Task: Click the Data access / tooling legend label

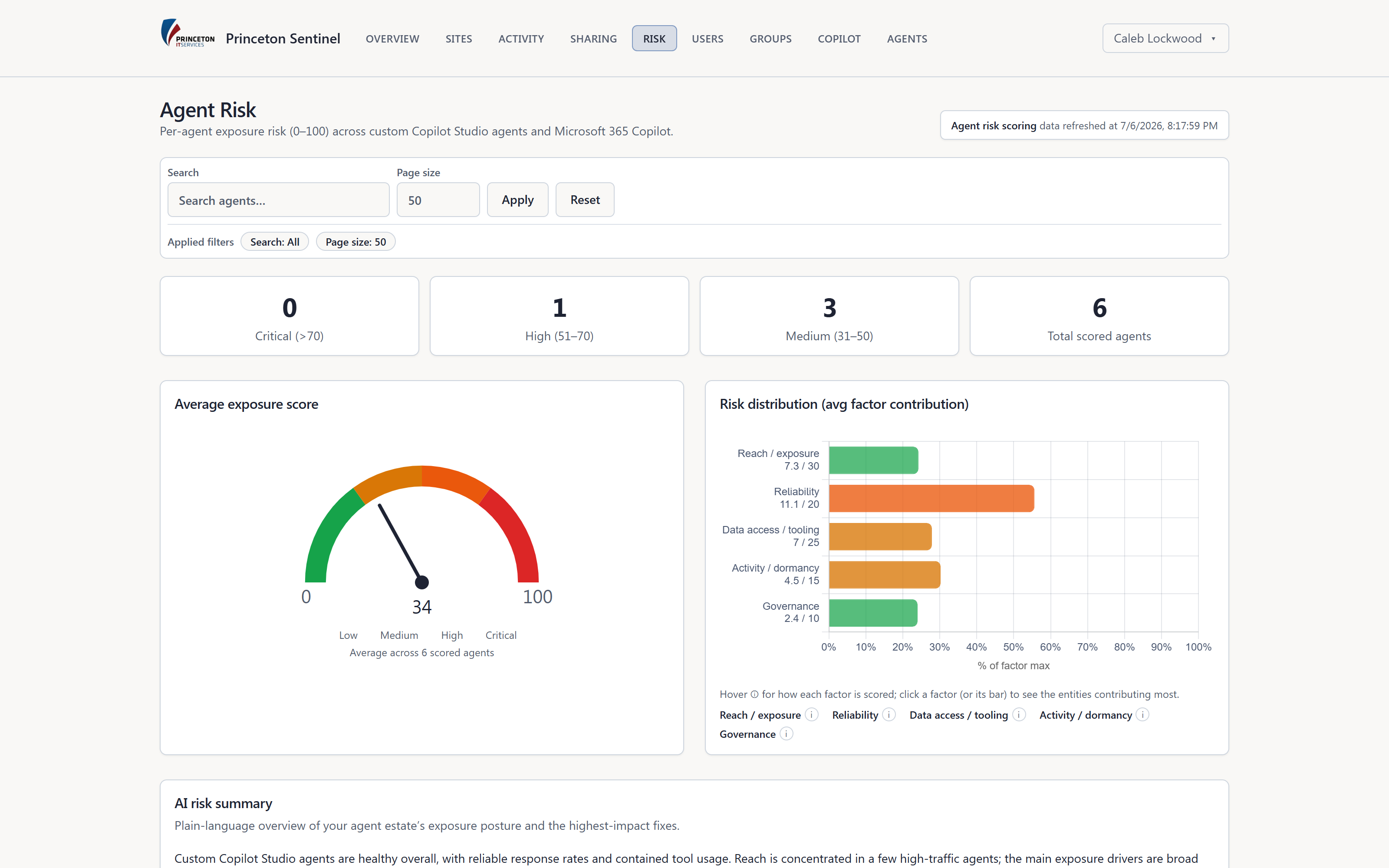Action: (958, 715)
